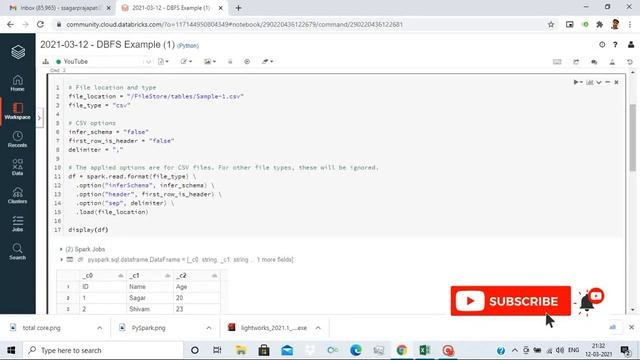Screen dimensions: 640x360
Task: Open Search in sidebar
Action: tap(18, 251)
